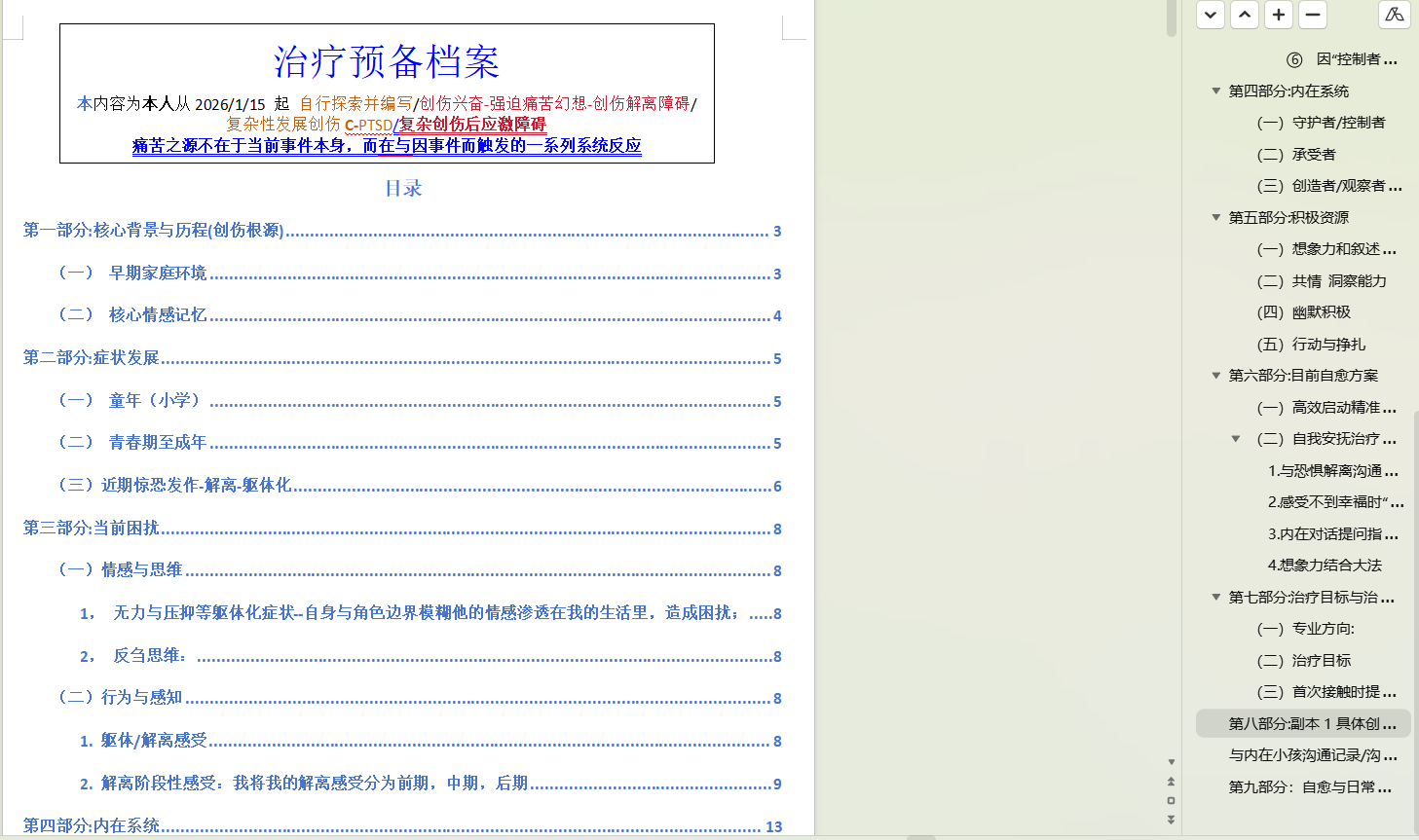The image size is (1419, 840).
Task: Collapse the 第四部分:内在系统 outline node
Action: 1215,91
